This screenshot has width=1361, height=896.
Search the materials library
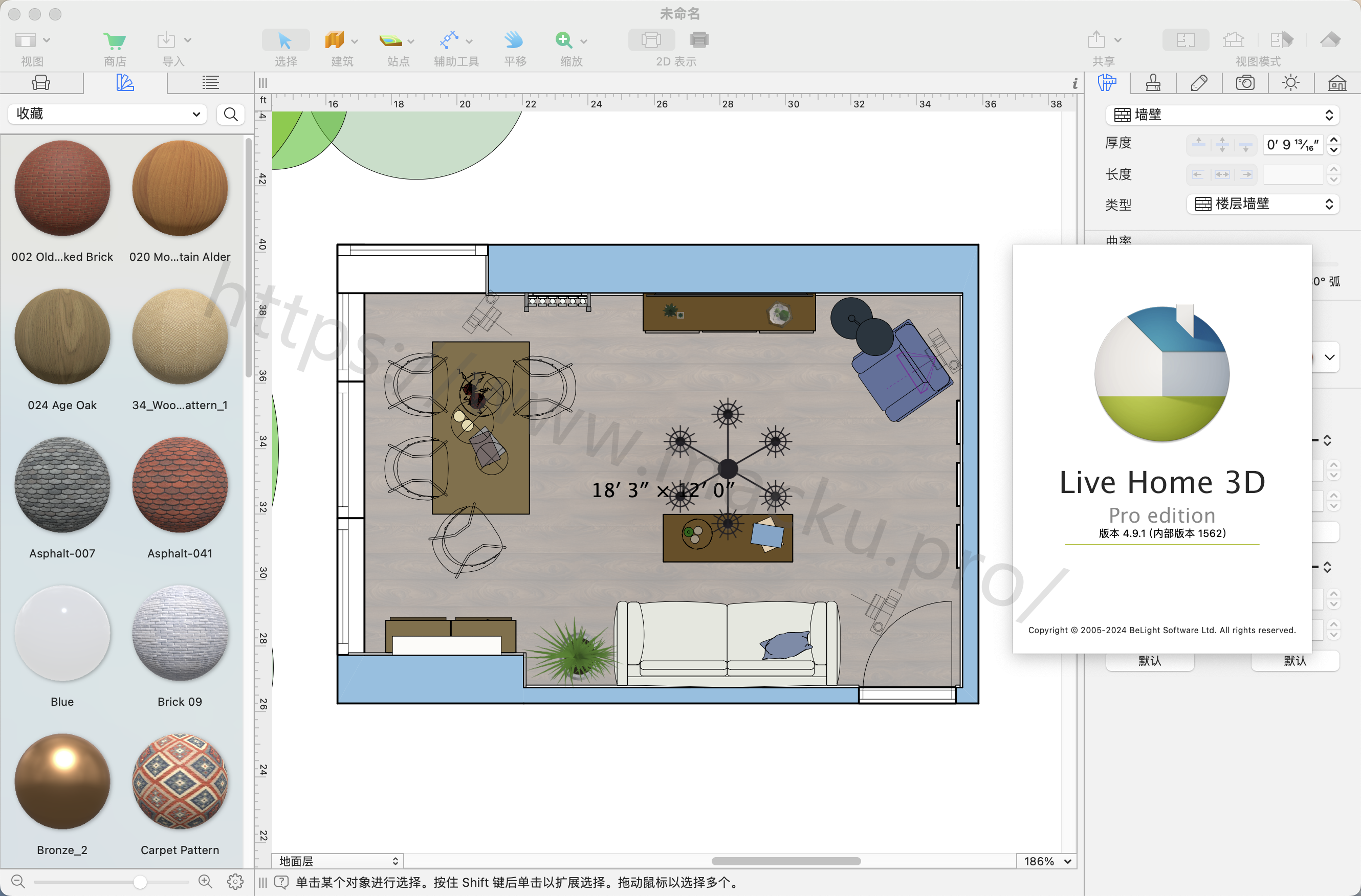[x=231, y=114]
